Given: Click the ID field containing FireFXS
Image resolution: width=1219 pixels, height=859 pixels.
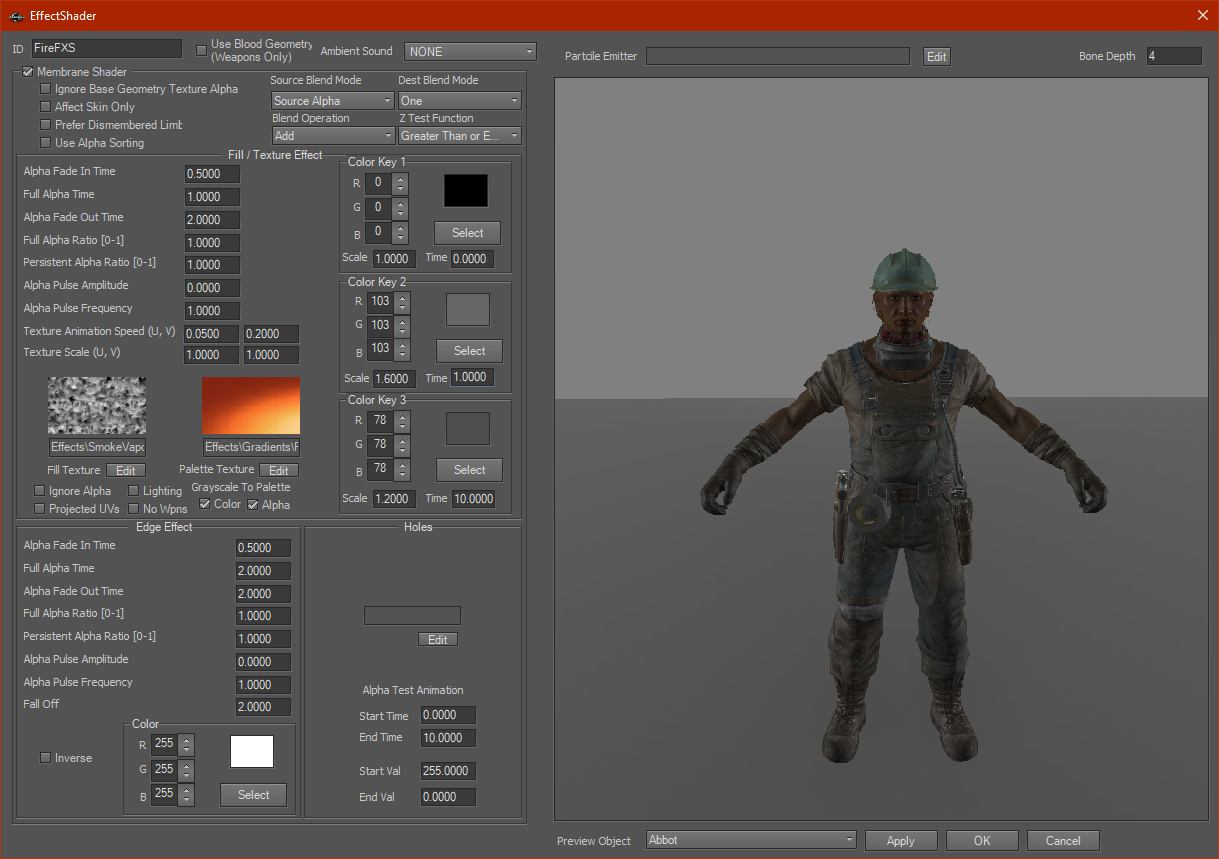Looking at the screenshot, I should [106, 48].
